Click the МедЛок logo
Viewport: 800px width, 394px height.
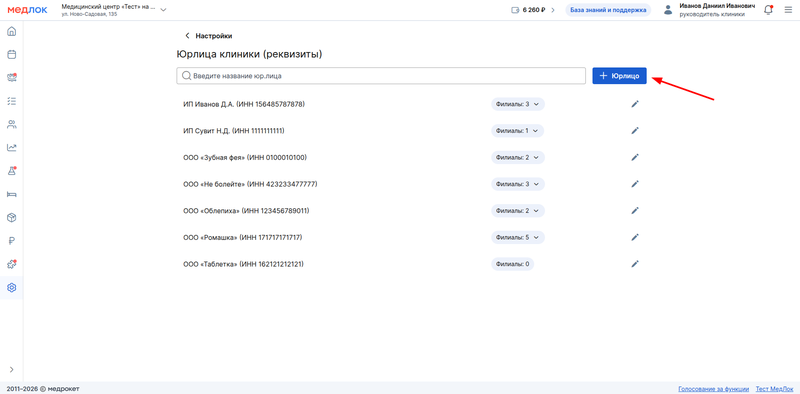click(27, 10)
